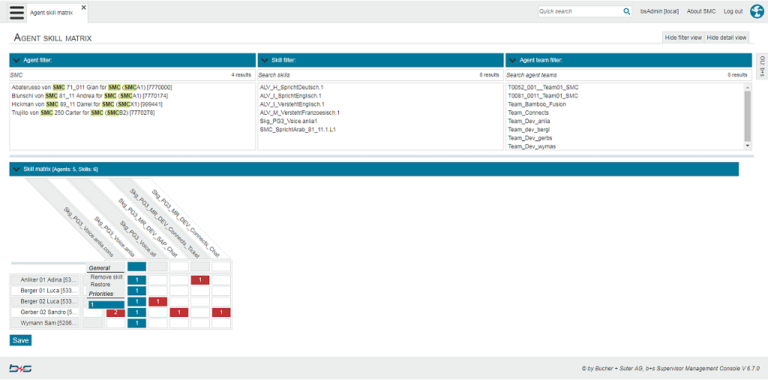Viewport: 768px width, 380px height.
Task: Choose Remove skill from context menu
Action: pos(106,277)
